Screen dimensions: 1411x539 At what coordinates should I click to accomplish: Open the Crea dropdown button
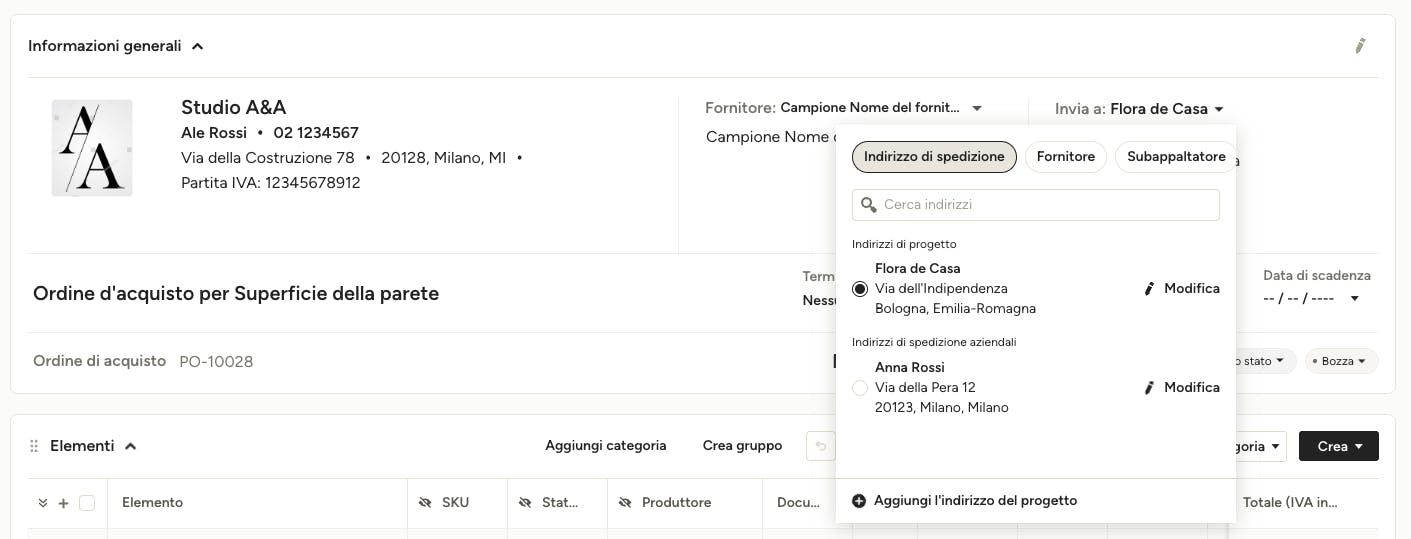(1339, 446)
